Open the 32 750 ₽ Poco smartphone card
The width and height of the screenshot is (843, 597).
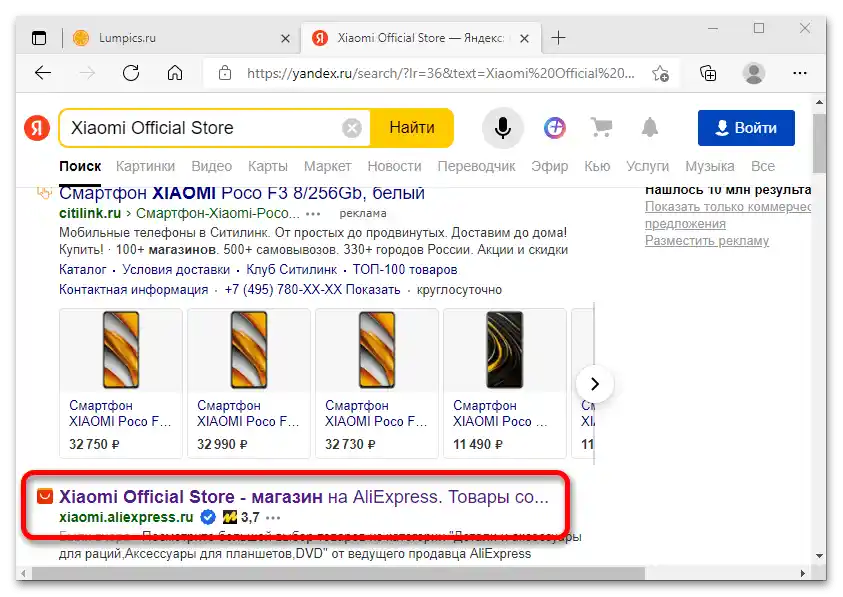point(121,383)
